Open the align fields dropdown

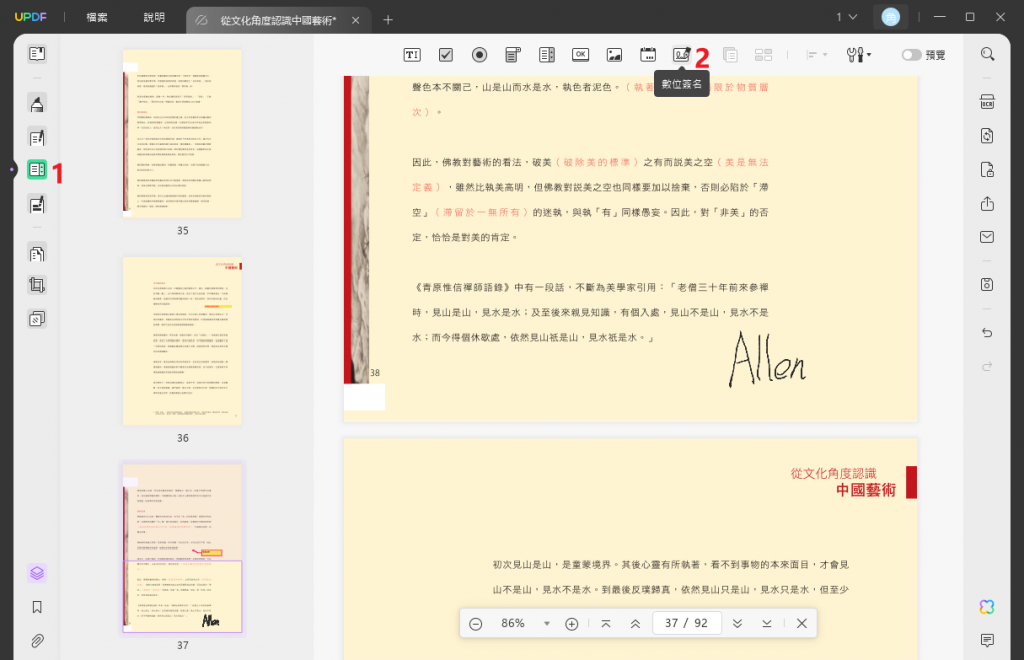pos(816,55)
